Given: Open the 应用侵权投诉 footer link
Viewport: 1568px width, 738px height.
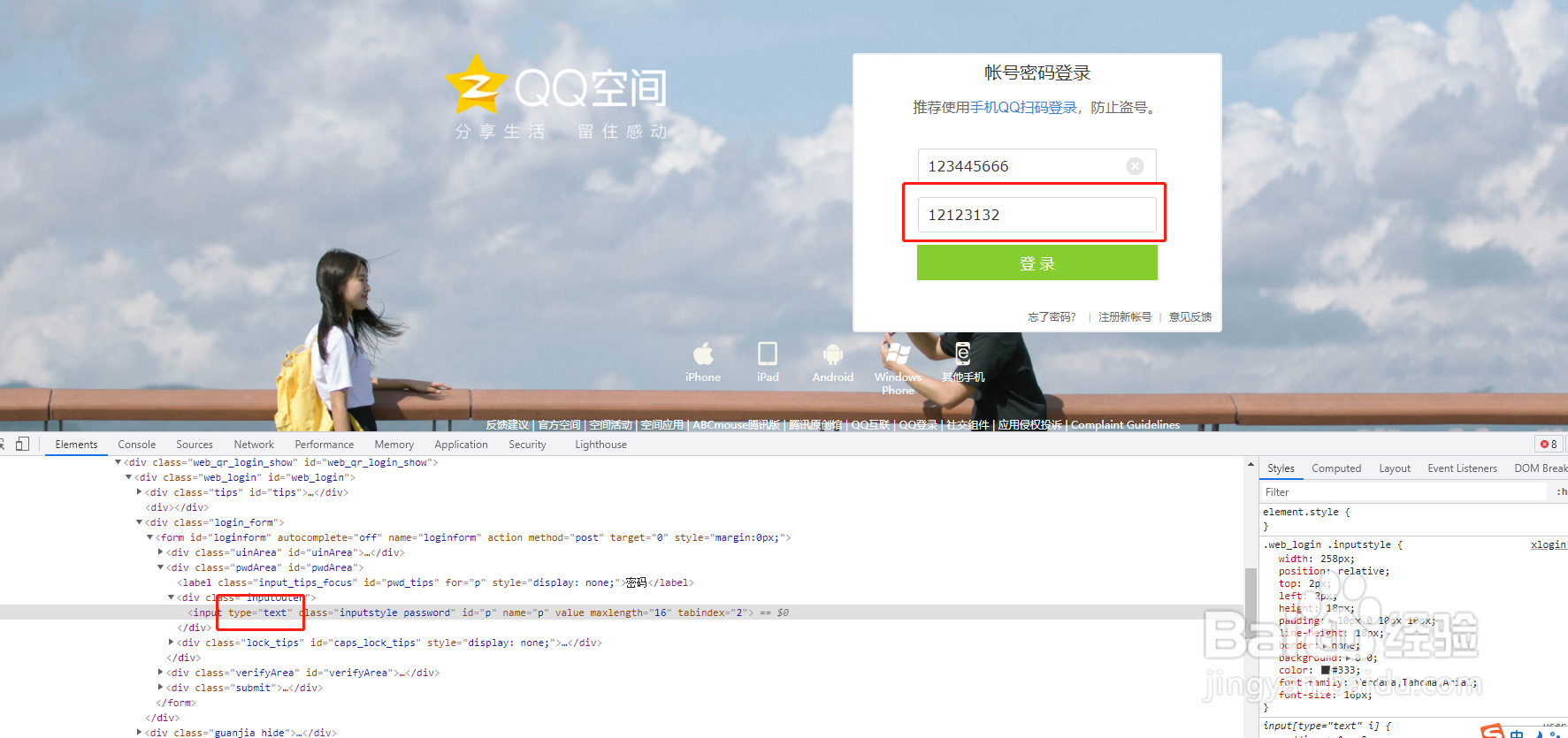Looking at the screenshot, I should 1029,425.
